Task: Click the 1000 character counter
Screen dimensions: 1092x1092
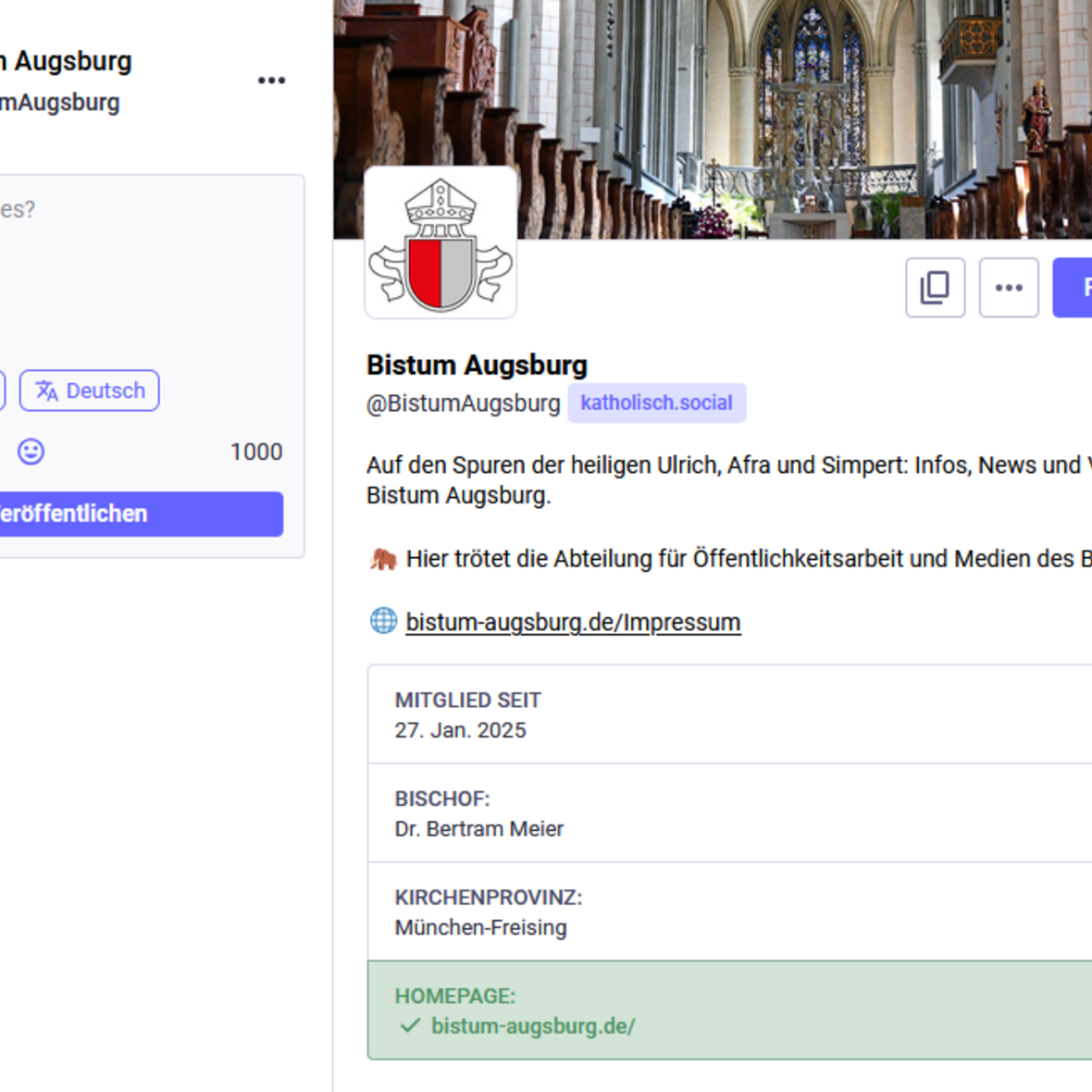Action: coord(256,452)
